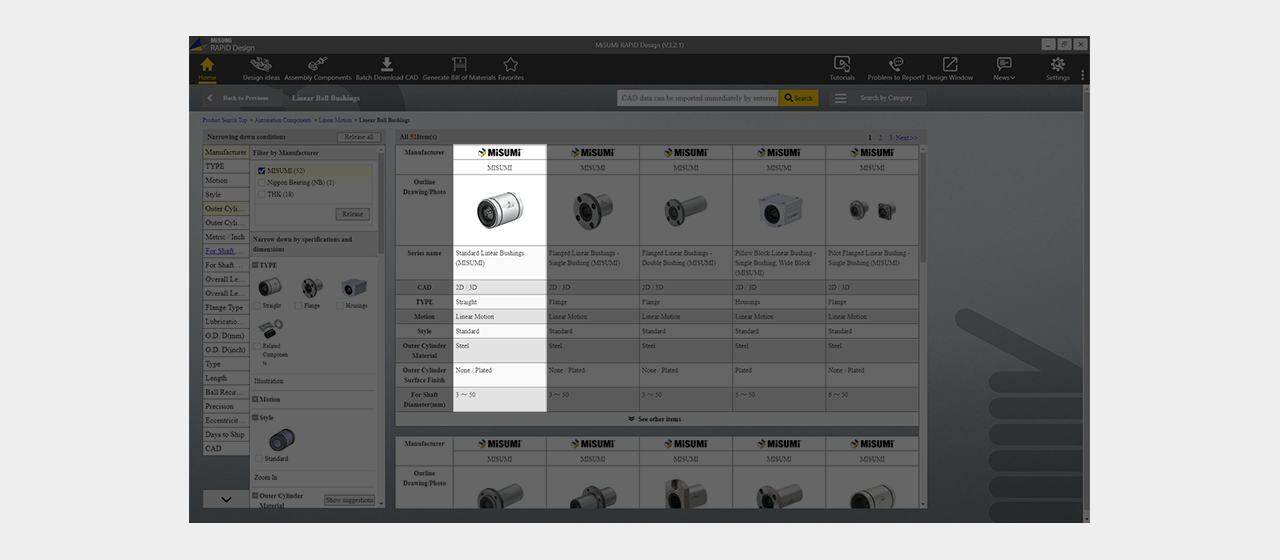Click the Release all button
The image size is (1280, 560).
(x=358, y=137)
